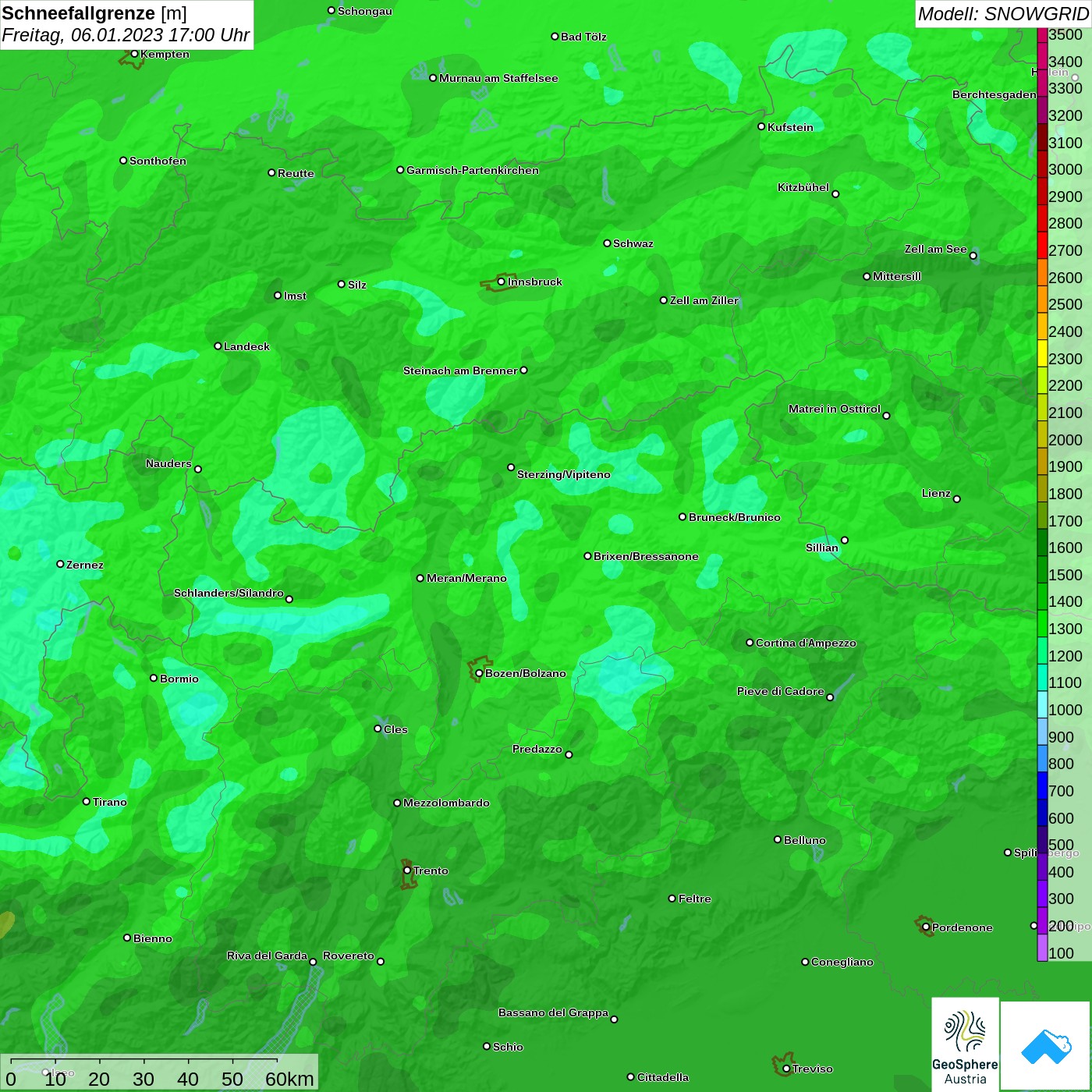
Task: Click the Trento city marker dot
Action: 407,870
